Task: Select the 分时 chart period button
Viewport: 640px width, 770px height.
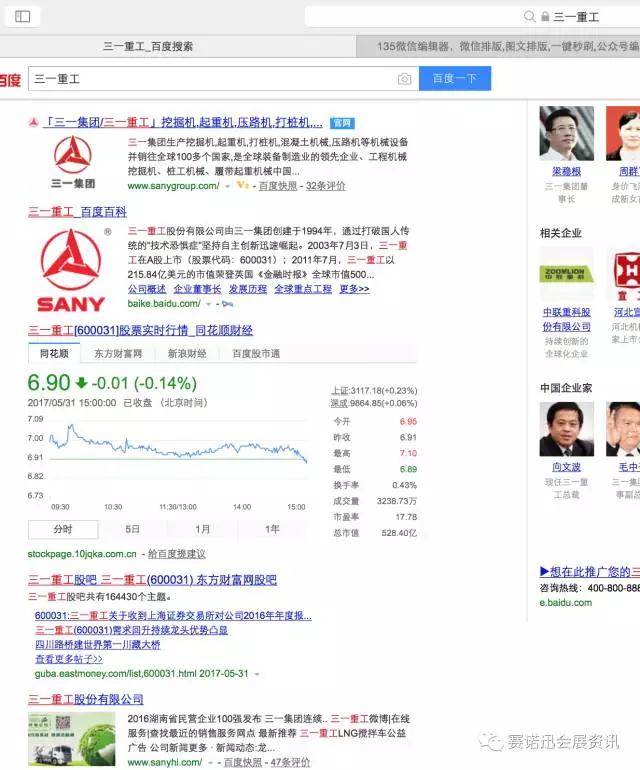Action: [63, 529]
